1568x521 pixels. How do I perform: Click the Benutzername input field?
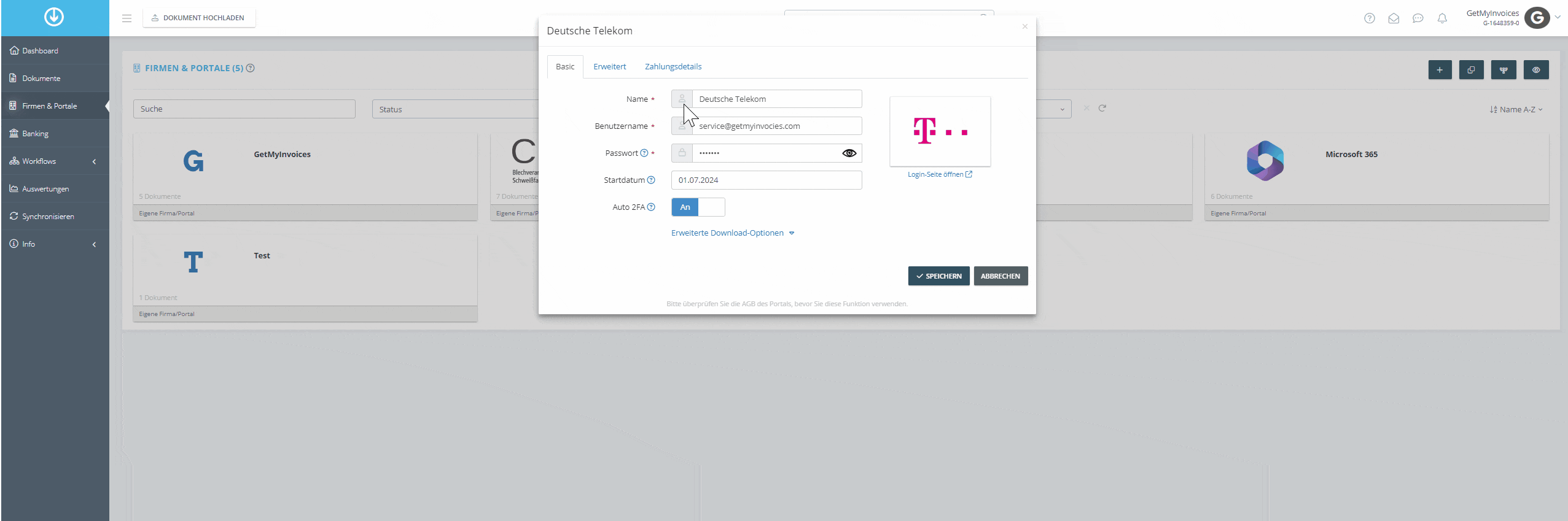tap(776, 126)
